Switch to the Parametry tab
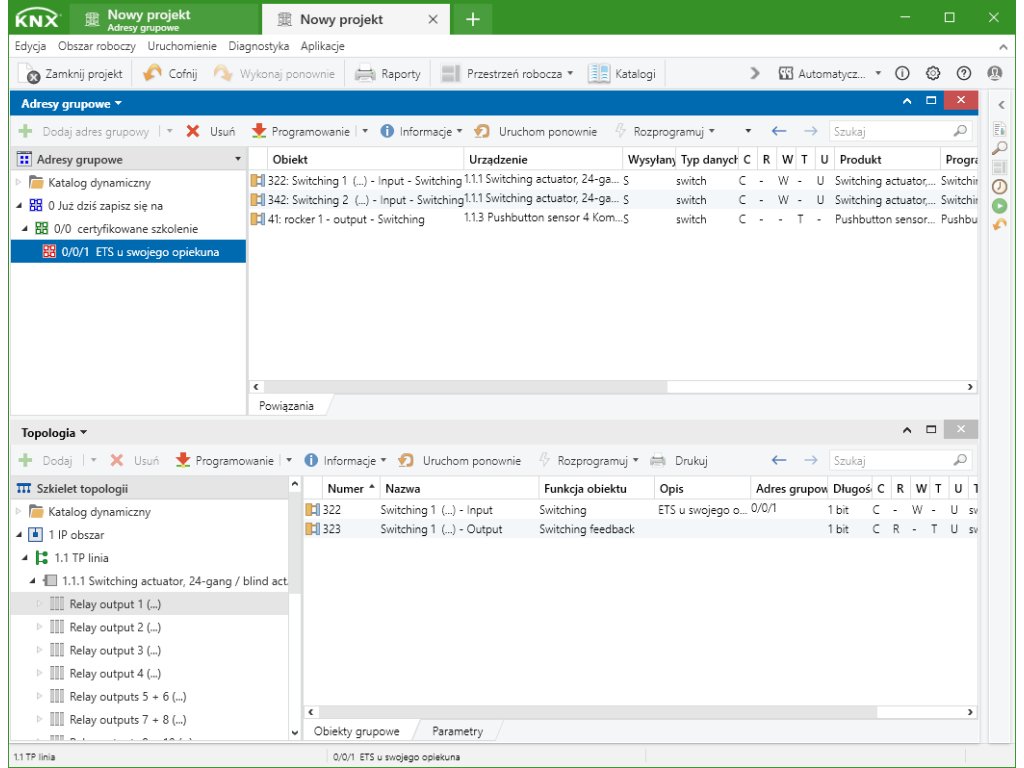 click(x=457, y=731)
